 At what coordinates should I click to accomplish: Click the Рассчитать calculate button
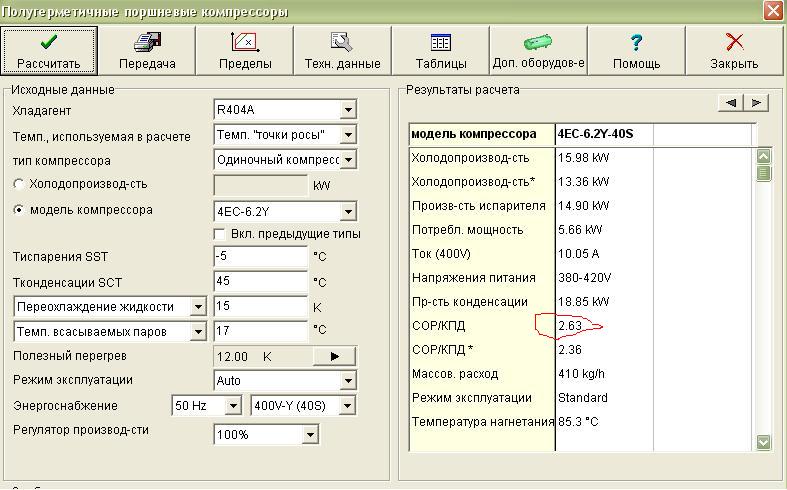[49, 51]
